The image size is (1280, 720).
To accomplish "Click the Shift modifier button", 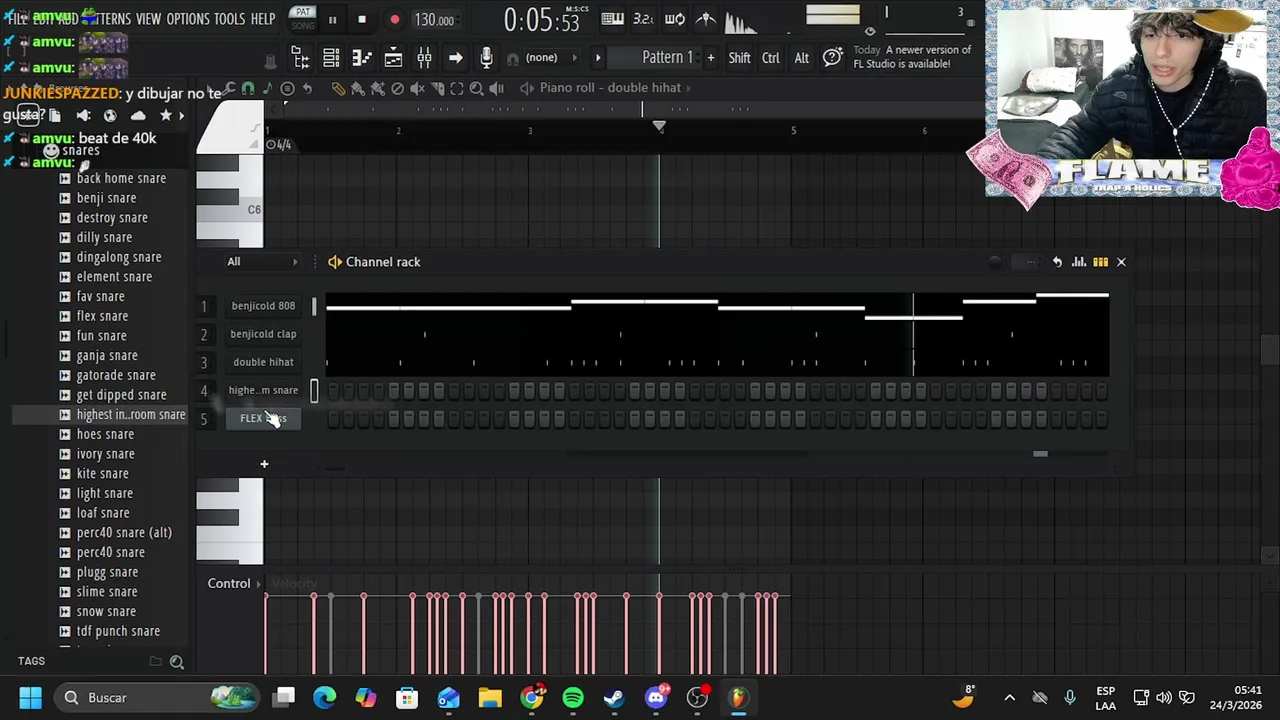I will (739, 58).
